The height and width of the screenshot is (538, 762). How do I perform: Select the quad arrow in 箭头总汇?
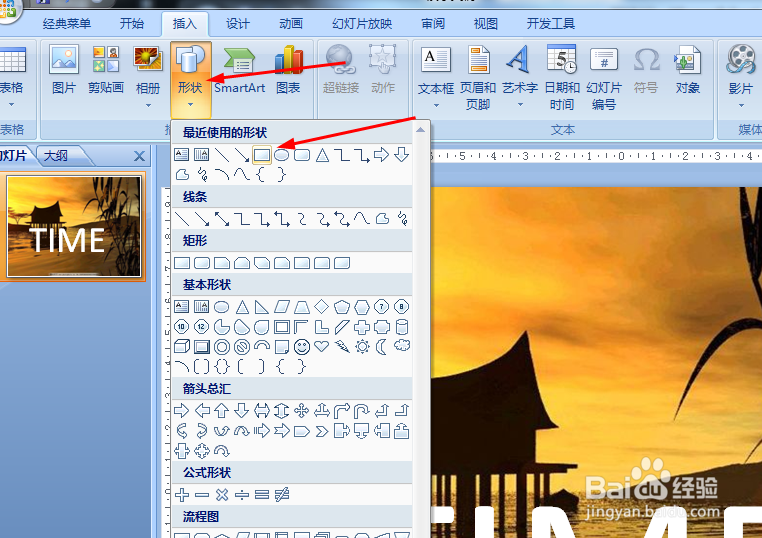[301, 411]
